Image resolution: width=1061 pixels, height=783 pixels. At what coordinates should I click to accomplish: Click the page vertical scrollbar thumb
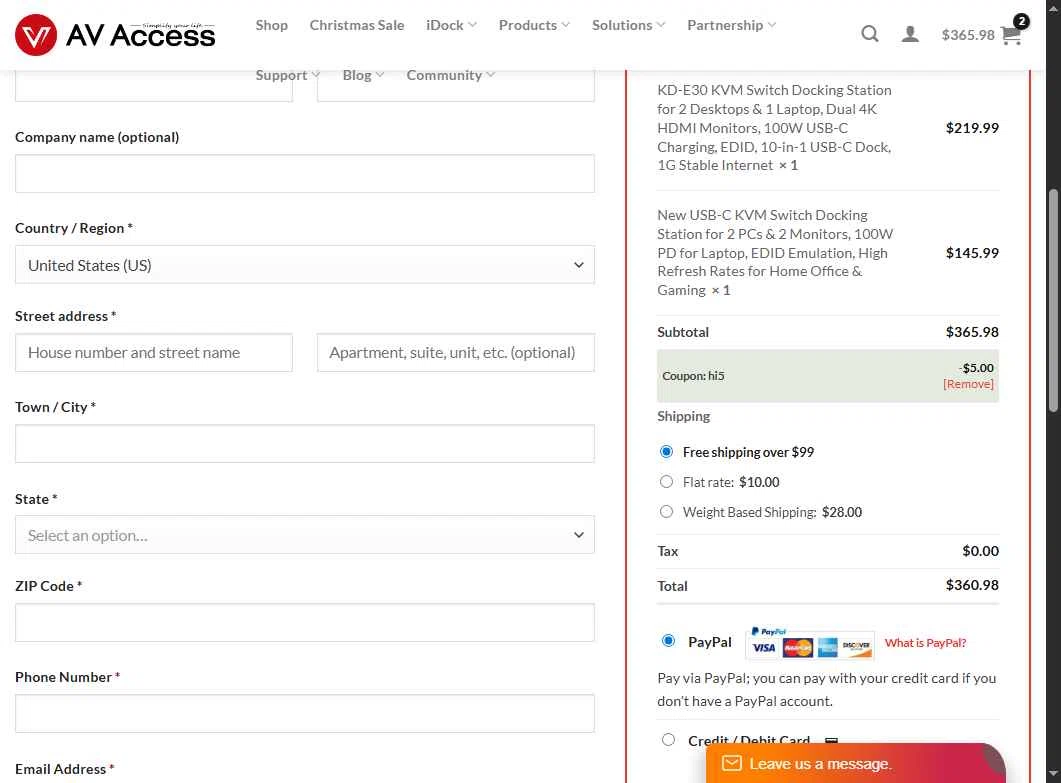point(1053,300)
